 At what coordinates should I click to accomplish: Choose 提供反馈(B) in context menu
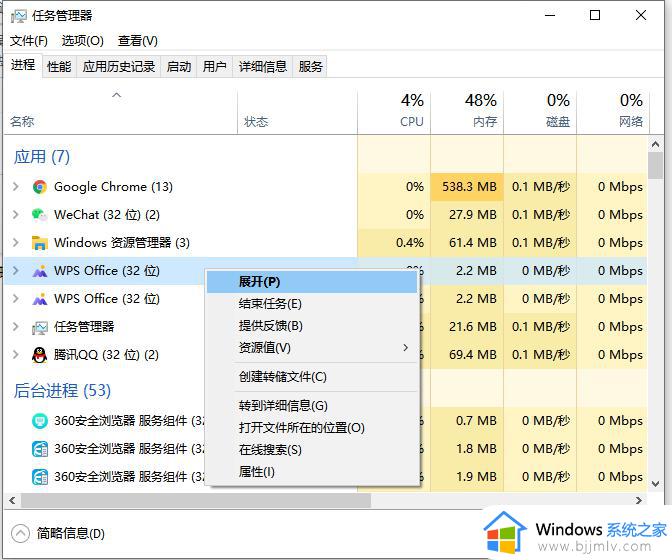point(312,326)
